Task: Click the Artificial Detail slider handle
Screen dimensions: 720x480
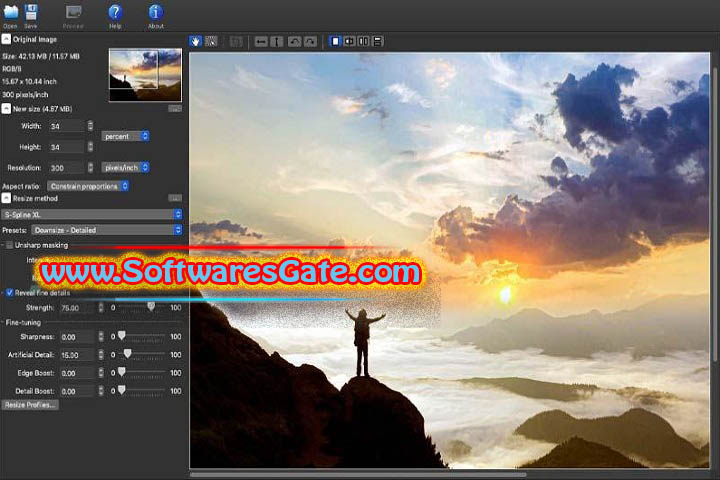Action: click(x=128, y=354)
